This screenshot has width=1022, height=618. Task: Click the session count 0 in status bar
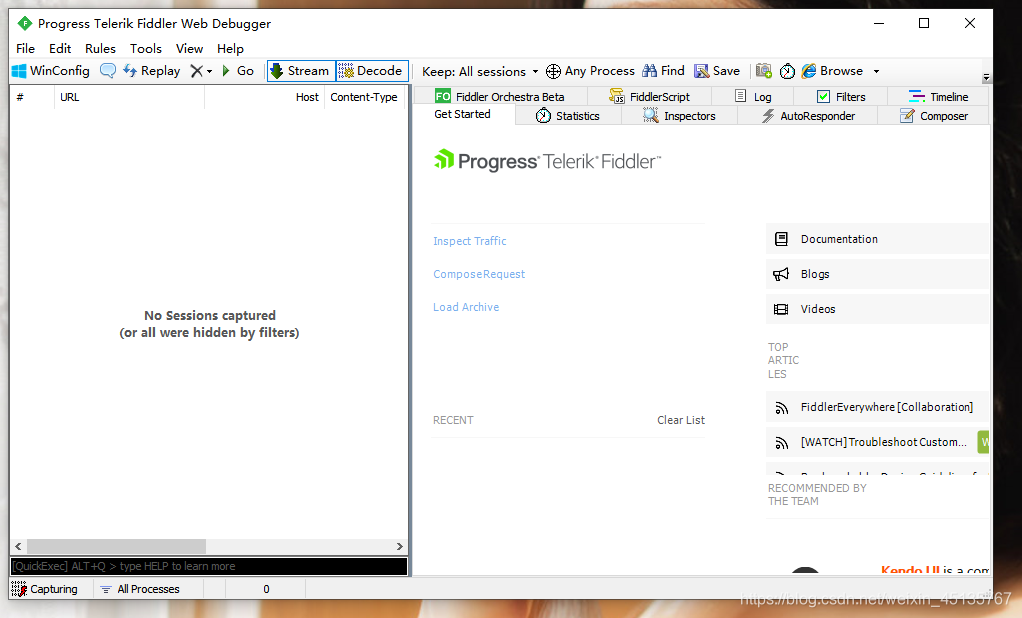tap(266, 589)
